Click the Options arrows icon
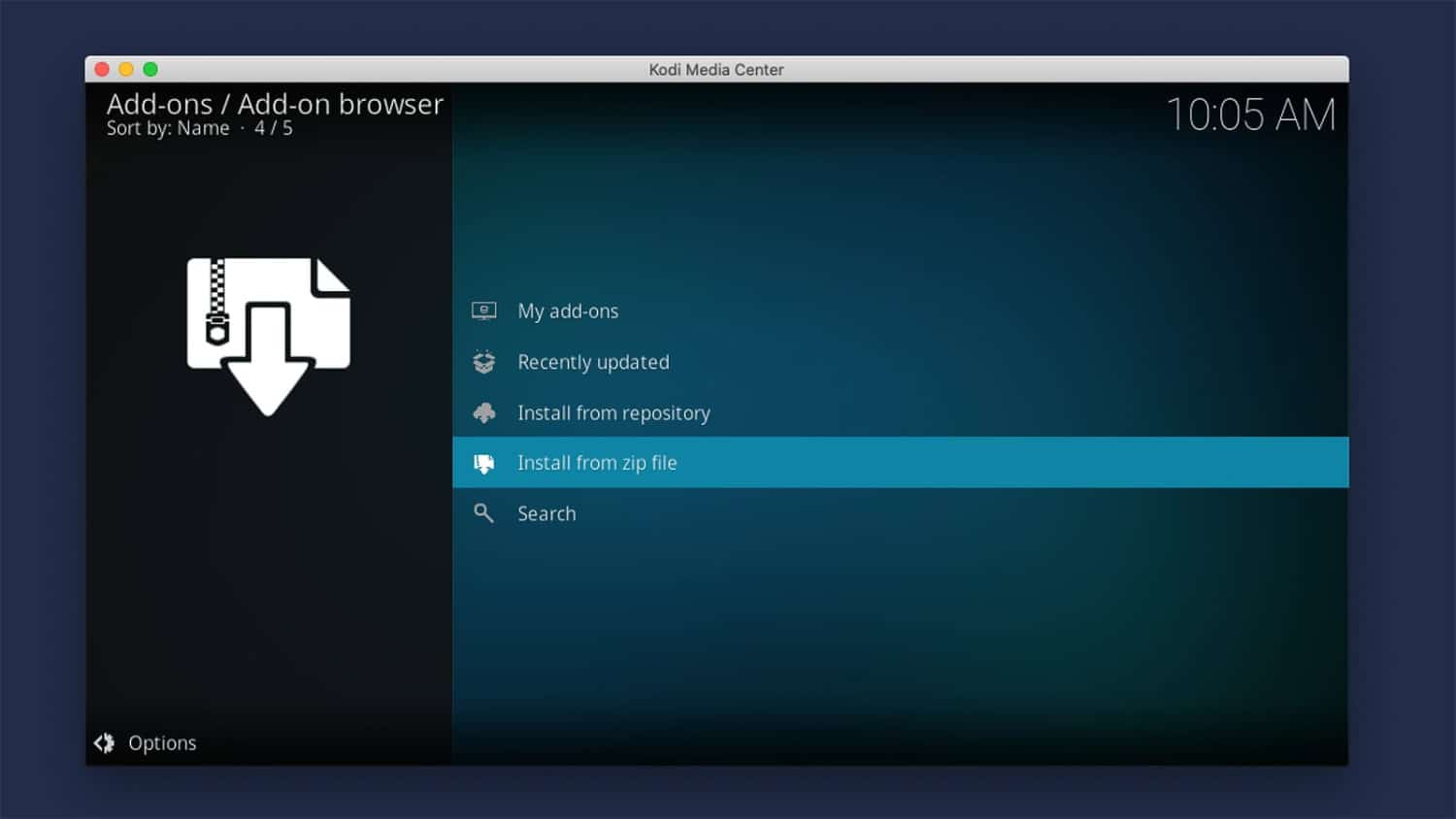The height and width of the screenshot is (819, 1456). [x=104, y=742]
